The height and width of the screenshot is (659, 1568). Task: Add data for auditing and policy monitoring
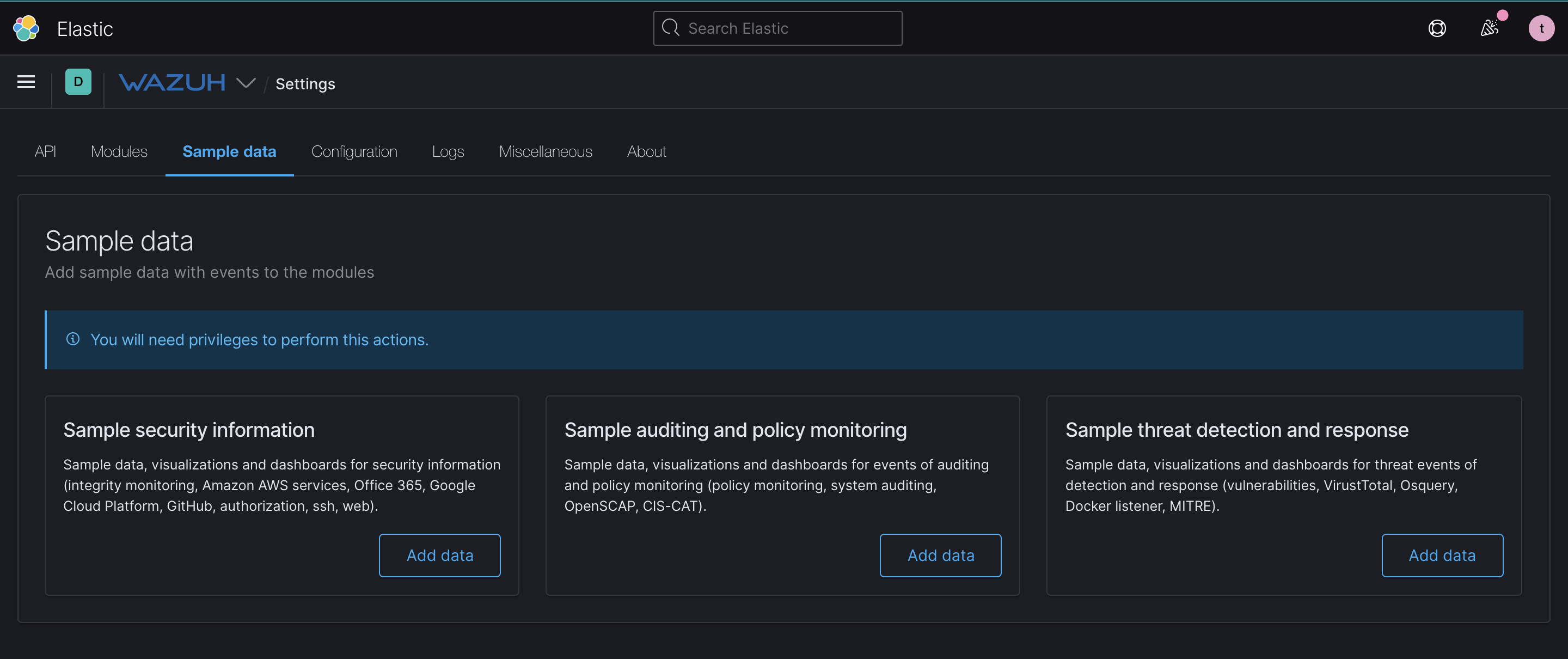point(940,556)
